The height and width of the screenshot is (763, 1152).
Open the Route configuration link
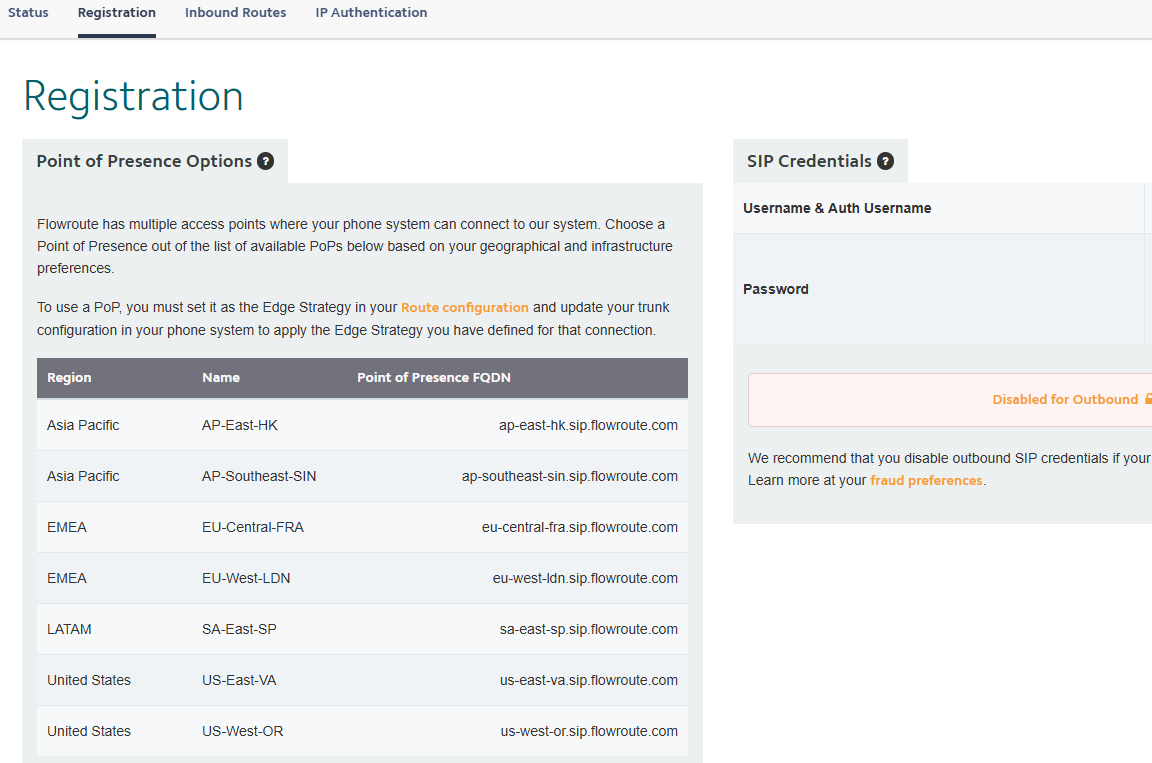[x=465, y=307]
